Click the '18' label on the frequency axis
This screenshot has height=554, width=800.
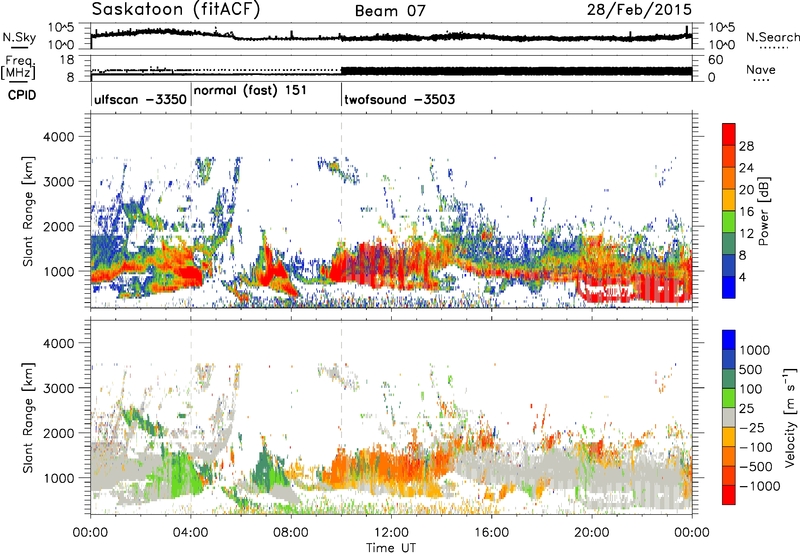67,60
